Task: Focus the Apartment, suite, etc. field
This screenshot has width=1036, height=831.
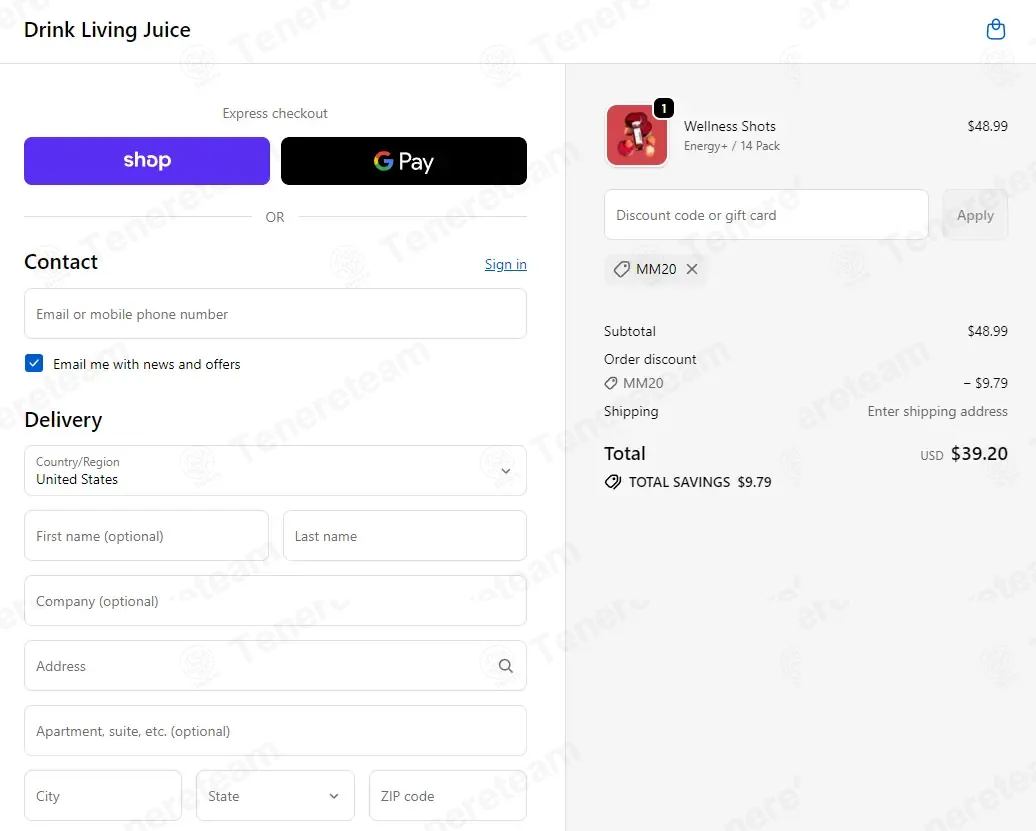Action: pyautogui.click(x=276, y=731)
